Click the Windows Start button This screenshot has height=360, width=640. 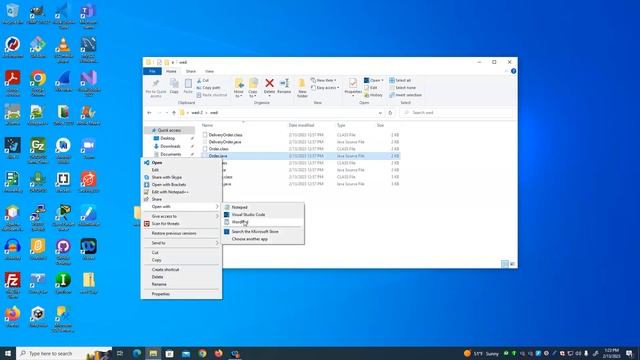8,353
